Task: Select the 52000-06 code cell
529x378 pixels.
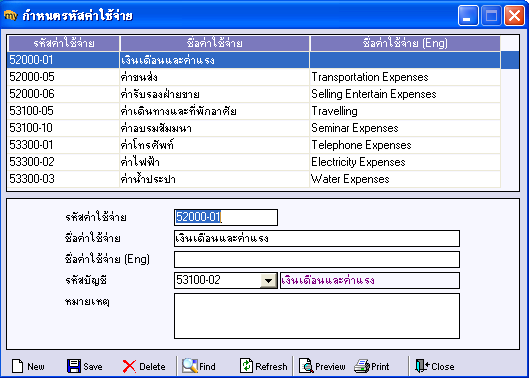Action: pos(63,94)
